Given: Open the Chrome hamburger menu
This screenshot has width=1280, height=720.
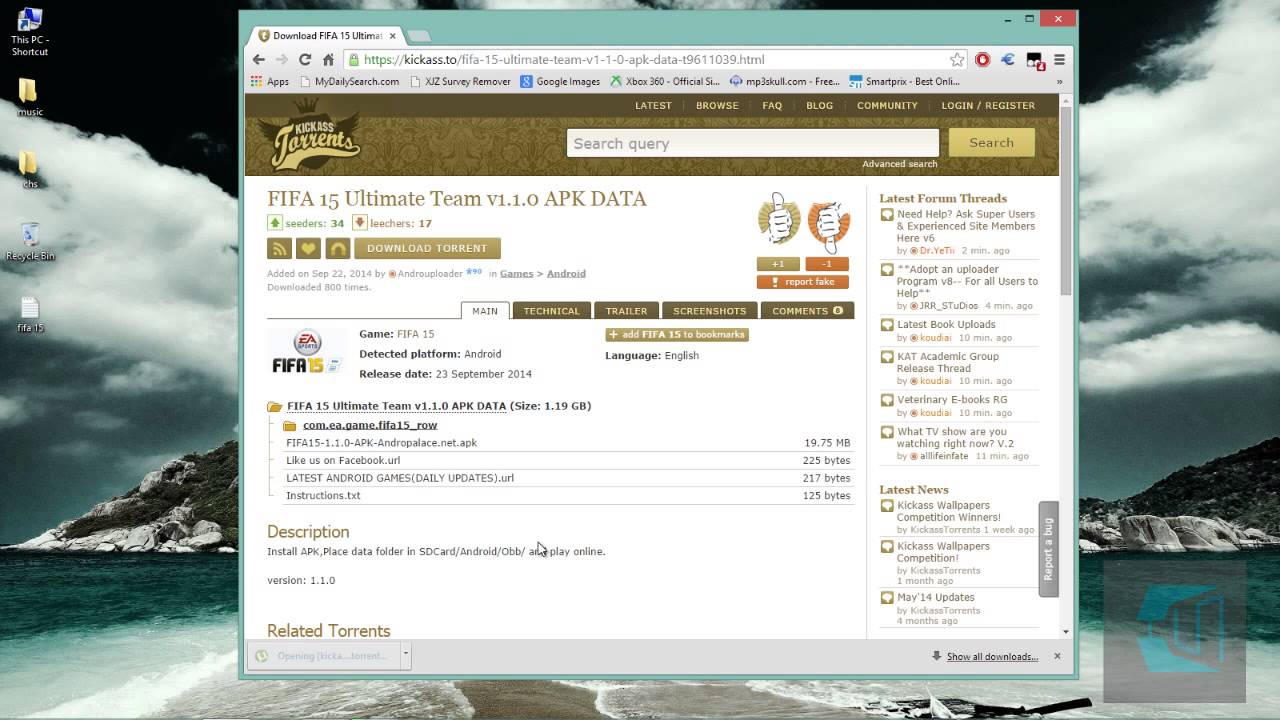Looking at the screenshot, I should (x=1059, y=59).
